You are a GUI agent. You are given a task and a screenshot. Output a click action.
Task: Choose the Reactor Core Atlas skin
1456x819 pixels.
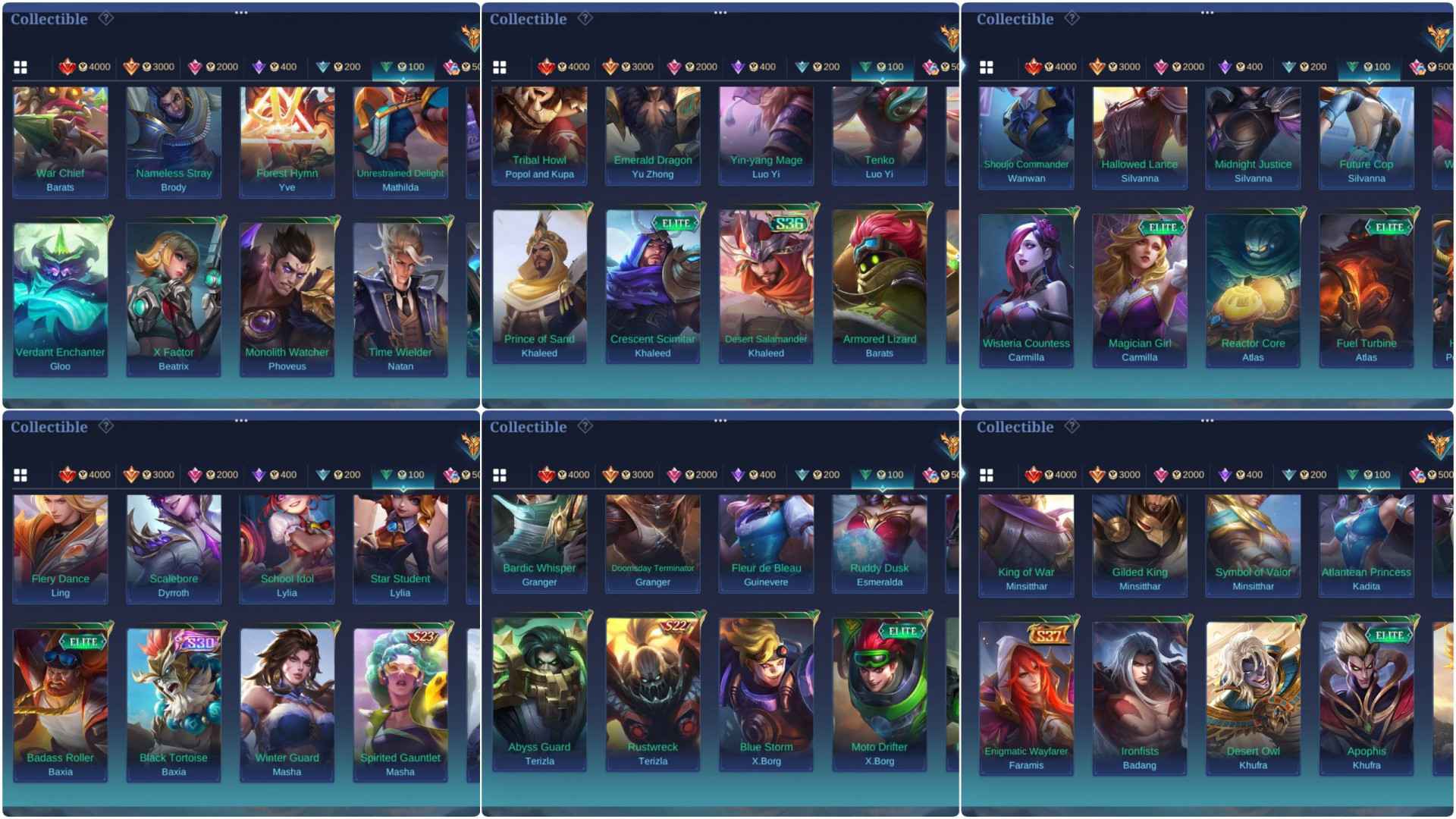tap(1253, 290)
